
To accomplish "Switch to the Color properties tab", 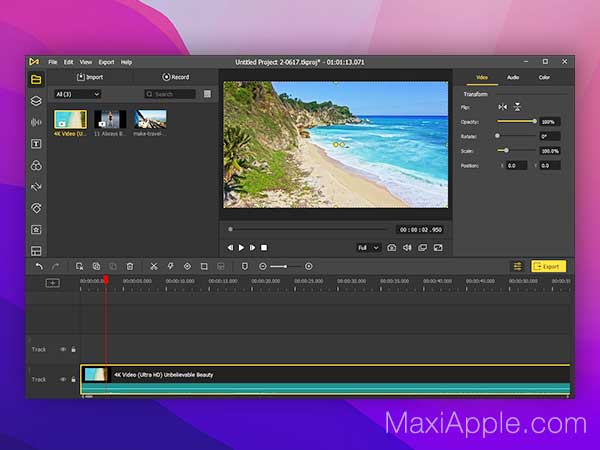I will click(544, 77).
